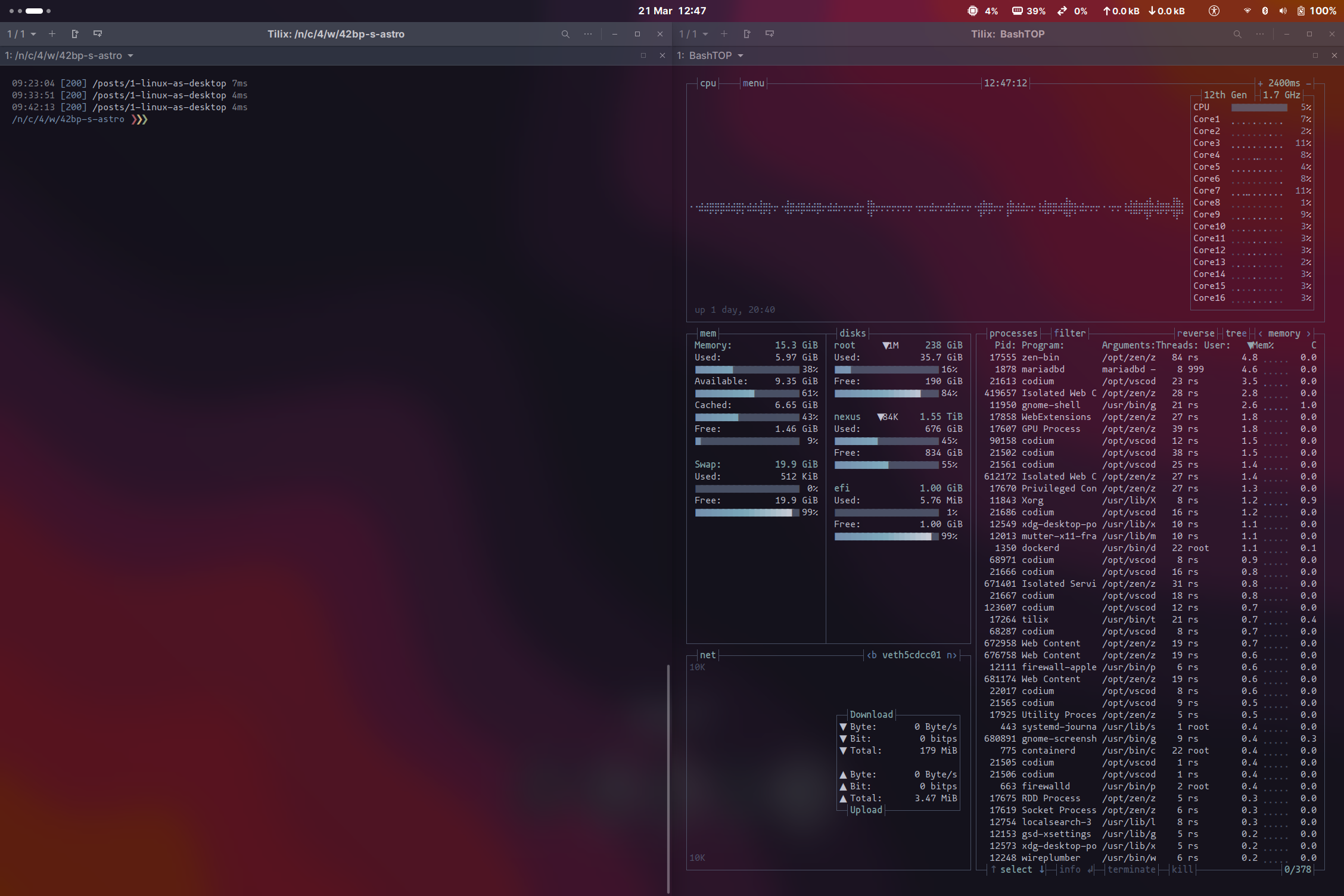
Task: Click the info option at processes bottom
Action: point(1075,870)
